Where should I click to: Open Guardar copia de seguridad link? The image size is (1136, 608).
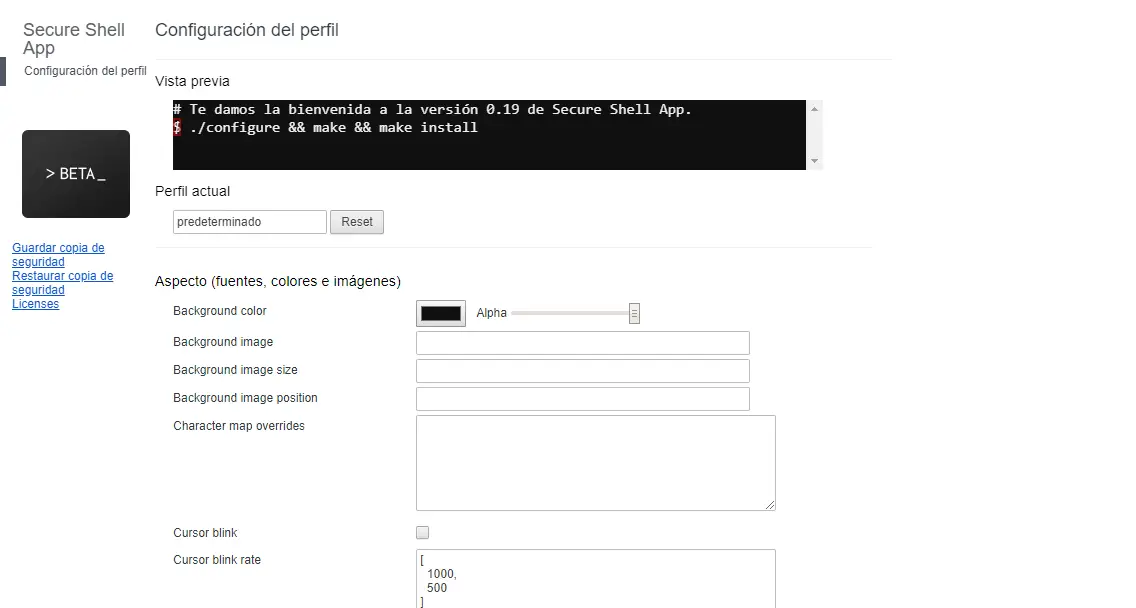click(x=58, y=254)
